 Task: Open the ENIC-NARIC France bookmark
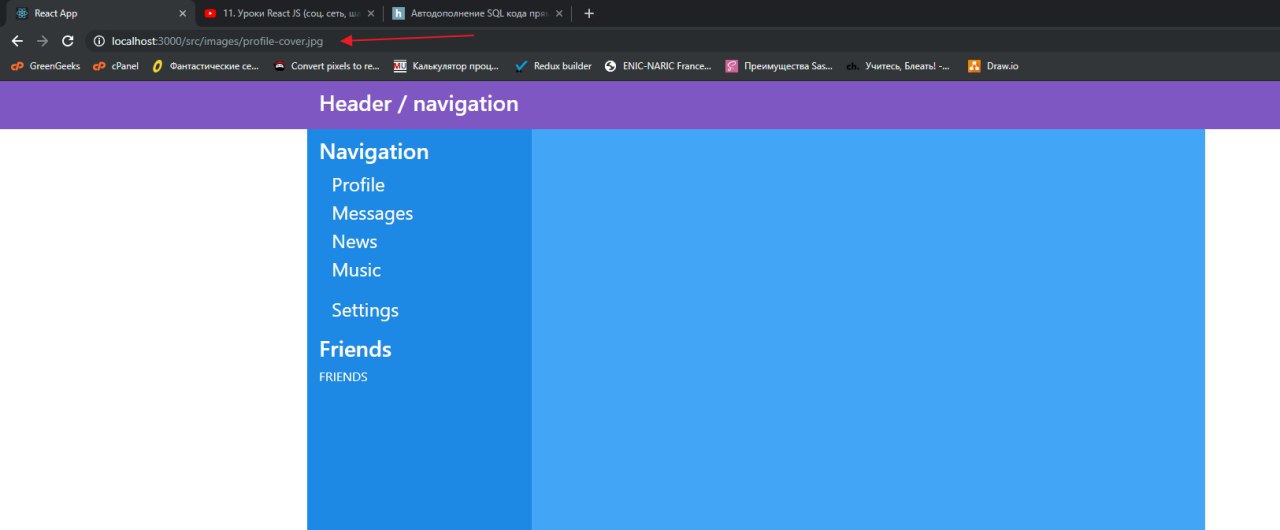coord(658,66)
